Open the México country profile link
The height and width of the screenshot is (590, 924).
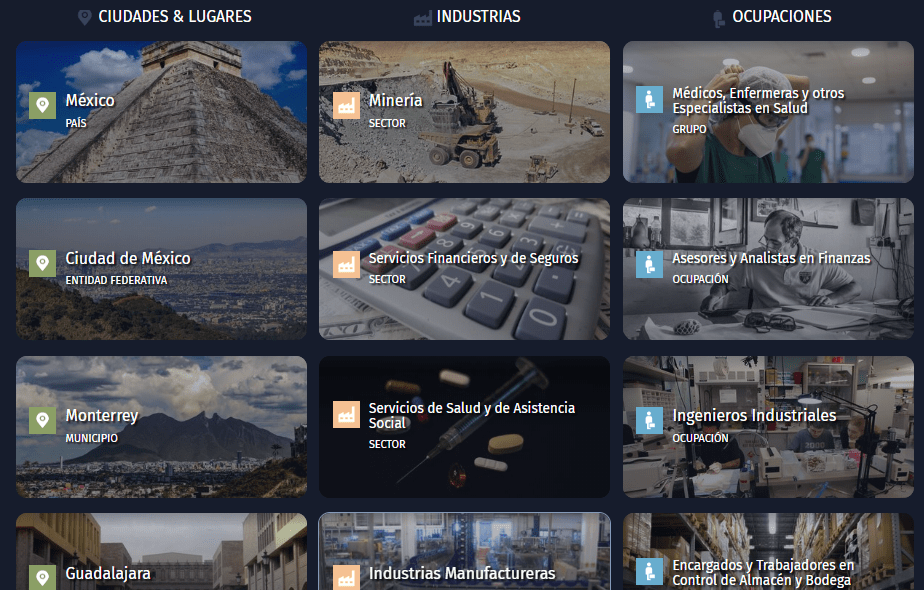pyautogui.click(x=90, y=101)
